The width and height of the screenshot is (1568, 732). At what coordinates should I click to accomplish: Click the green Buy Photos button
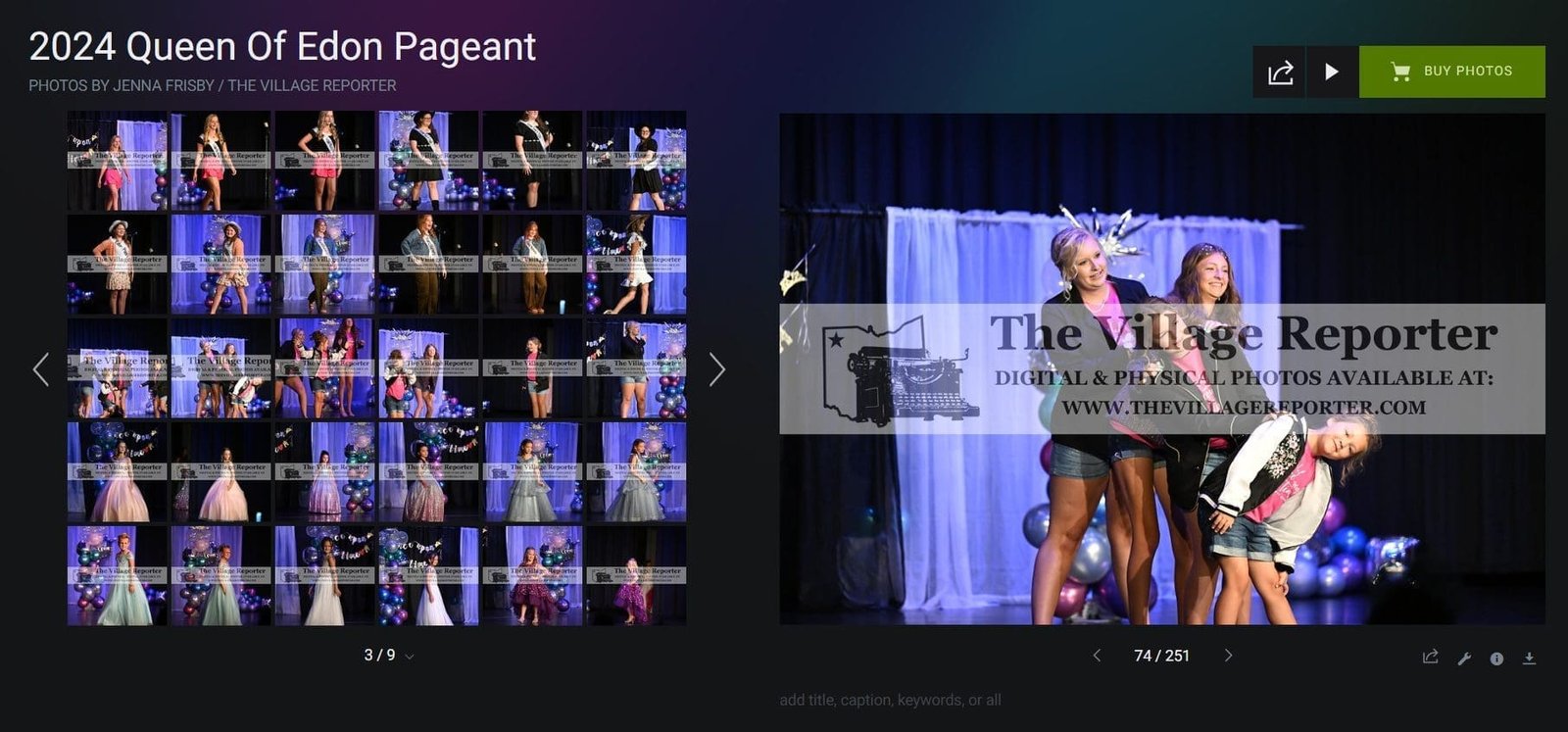tap(1451, 72)
